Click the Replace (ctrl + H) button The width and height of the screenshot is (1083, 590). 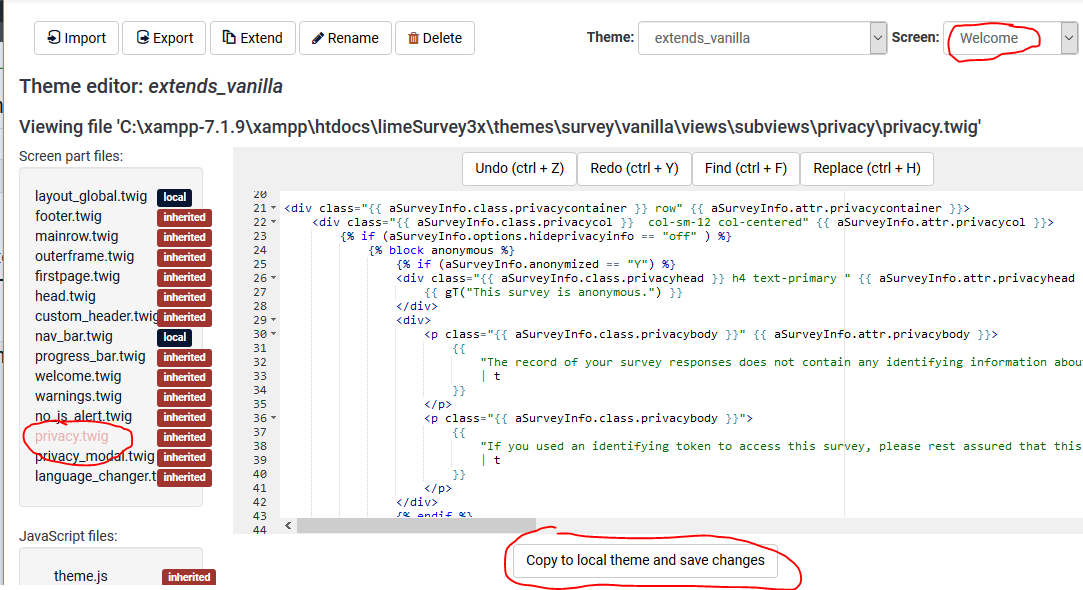click(x=866, y=168)
